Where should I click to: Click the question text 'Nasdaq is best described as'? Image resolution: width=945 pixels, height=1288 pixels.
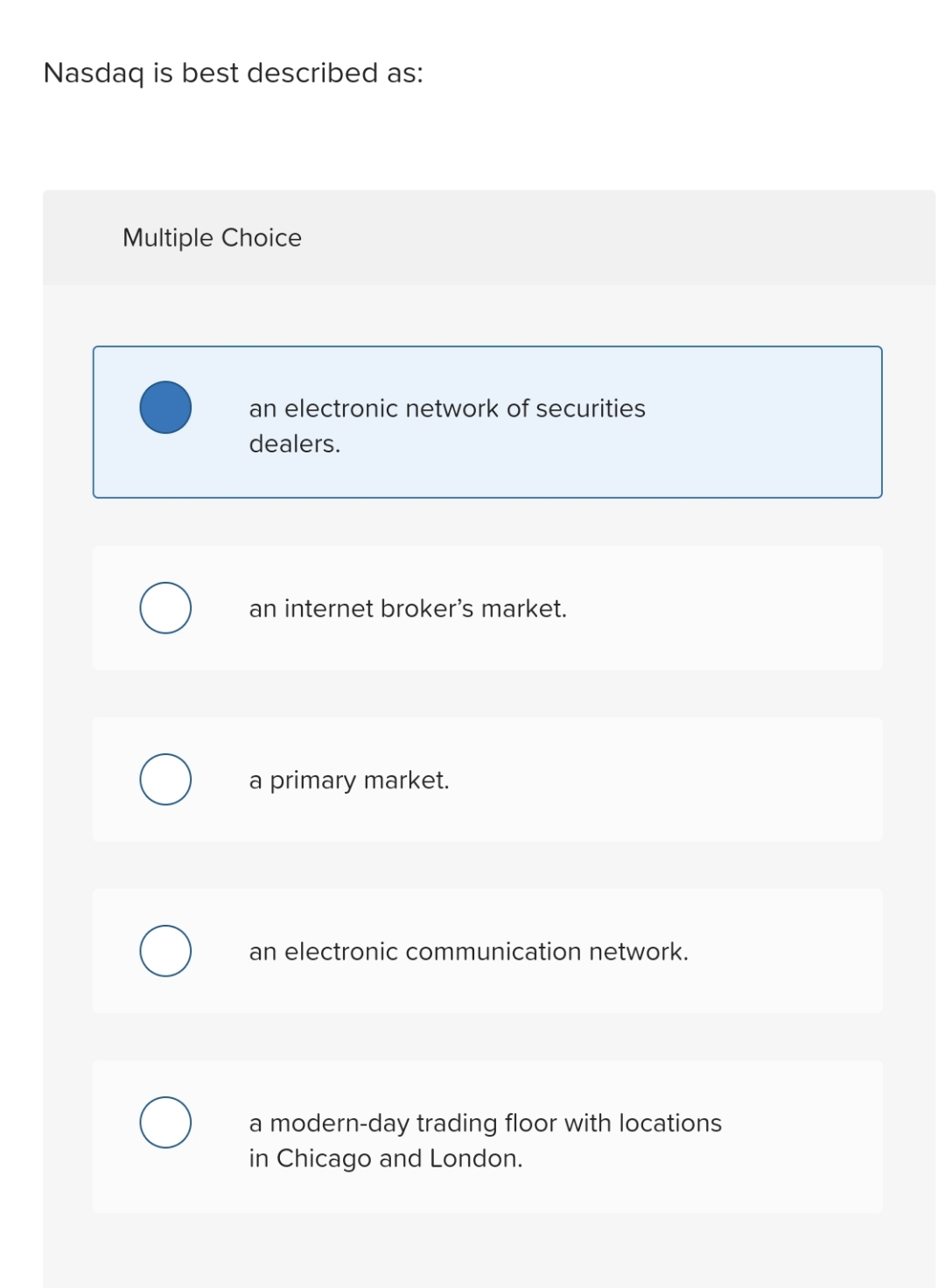point(234,73)
